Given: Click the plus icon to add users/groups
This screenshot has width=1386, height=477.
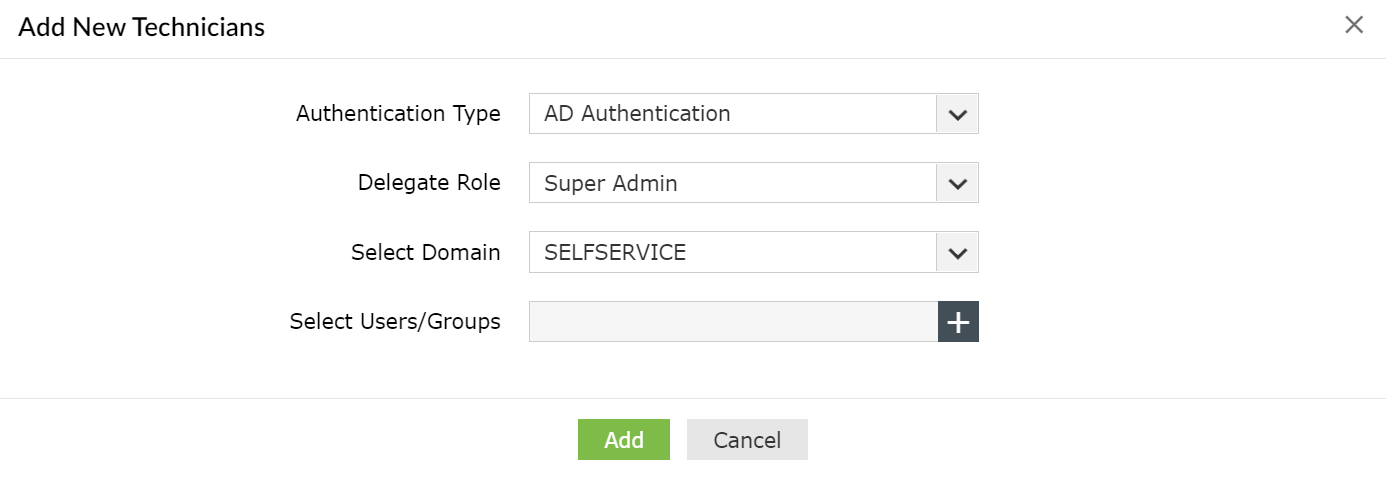Looking at the screenshot, I should pos(958,322).
